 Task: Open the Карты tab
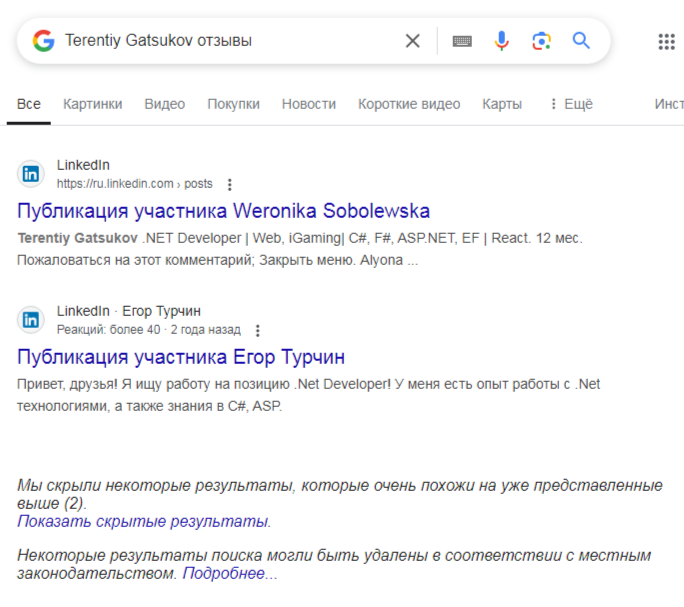(x=501, y=104)
